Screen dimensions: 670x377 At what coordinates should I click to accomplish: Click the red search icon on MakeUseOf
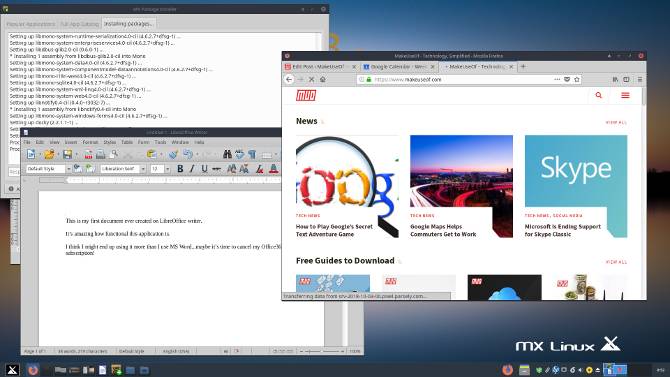pyautogui.click(x=599, y=95)
